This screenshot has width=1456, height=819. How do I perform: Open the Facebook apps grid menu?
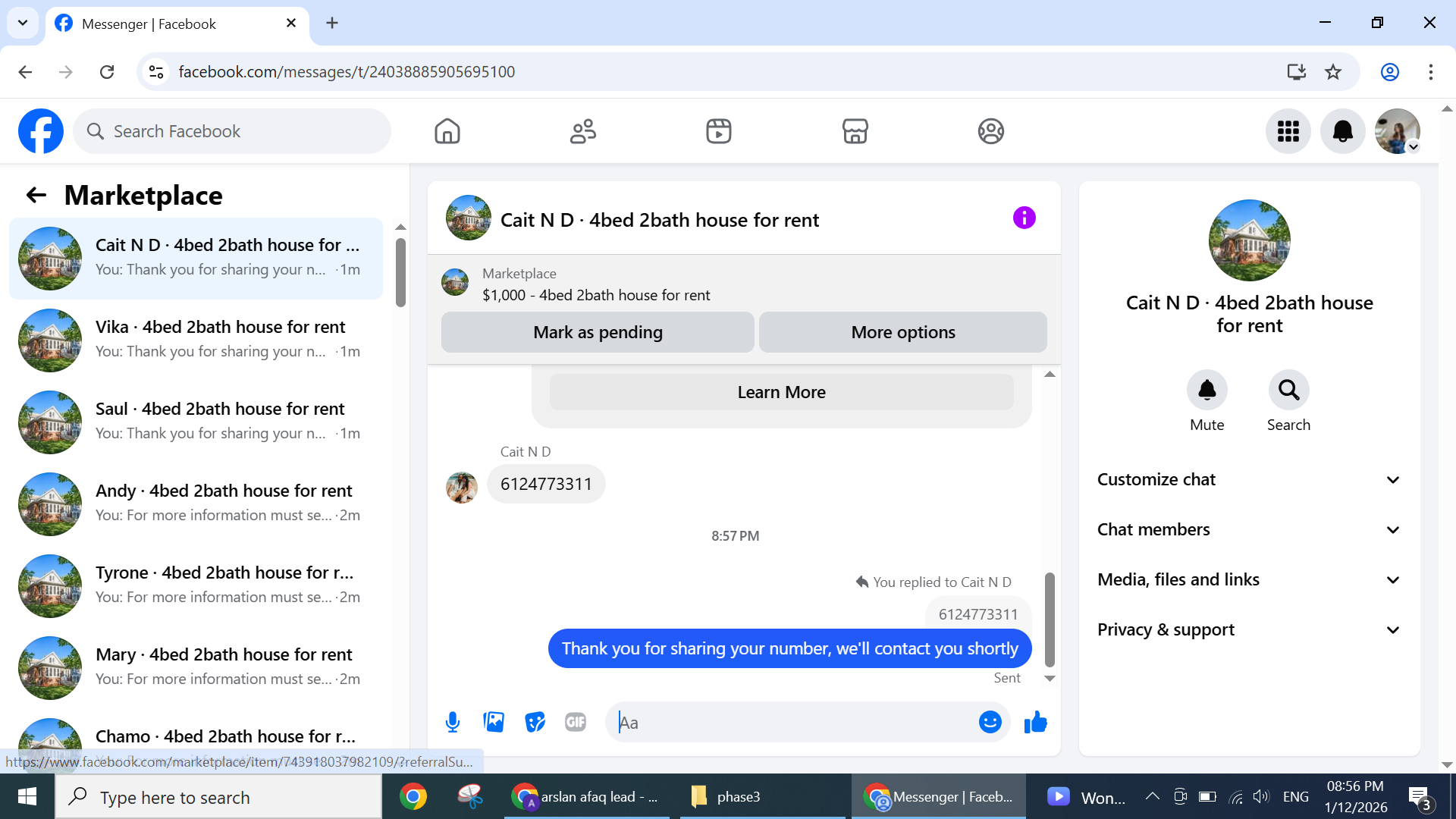coord(1288,131)
